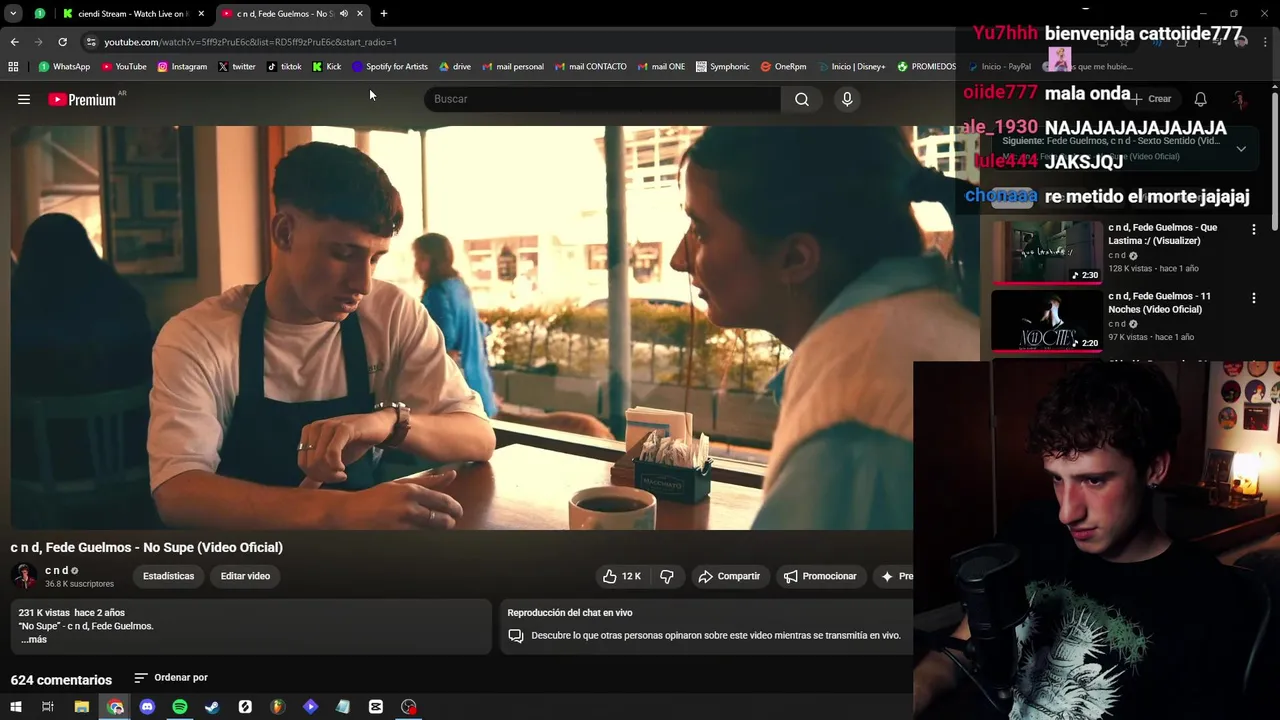
Task: Click the 11 Noches (Video Oficial) title
Action: [1159, 302]
